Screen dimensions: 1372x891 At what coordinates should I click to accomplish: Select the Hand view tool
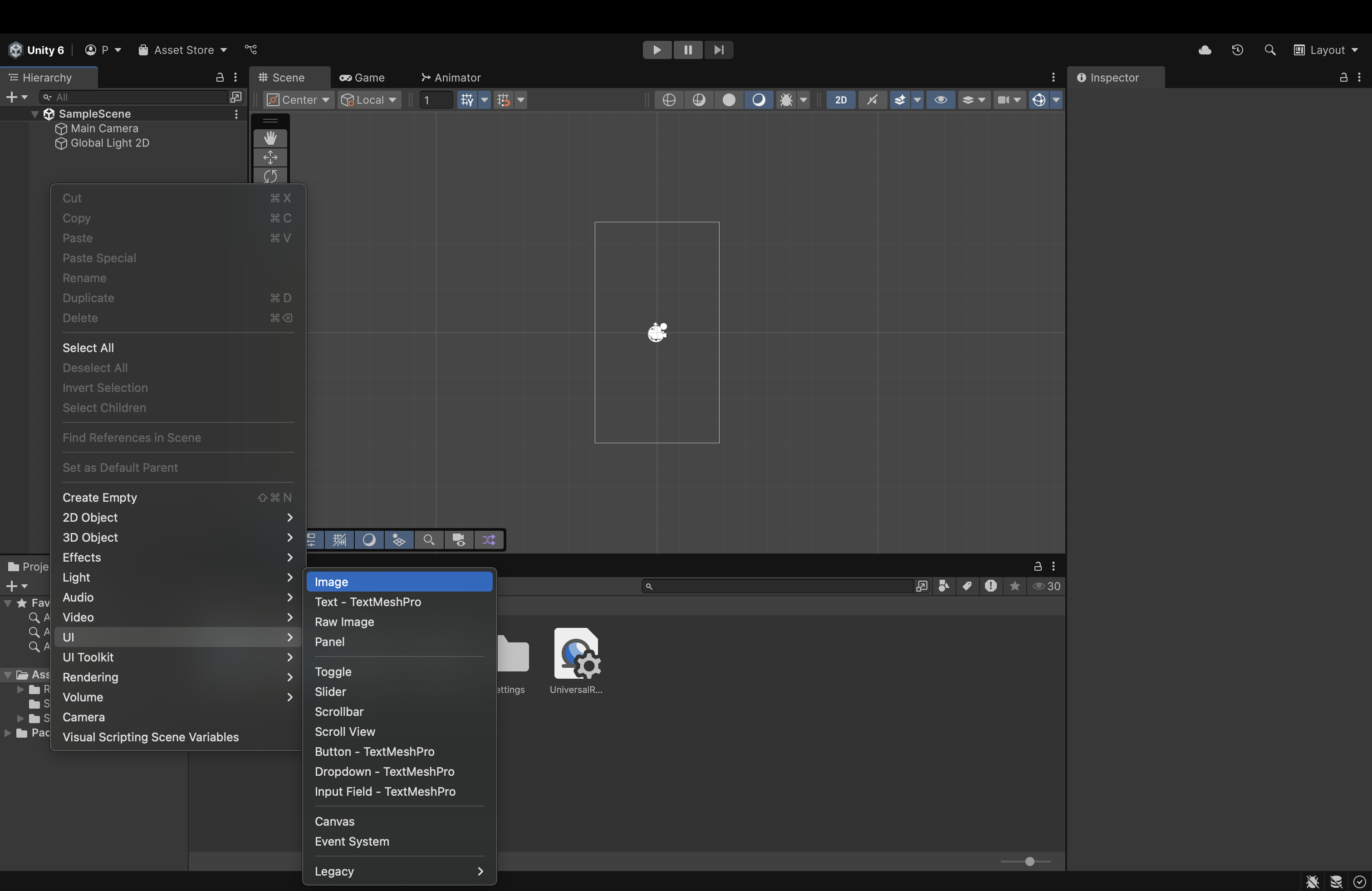[270, 138]
